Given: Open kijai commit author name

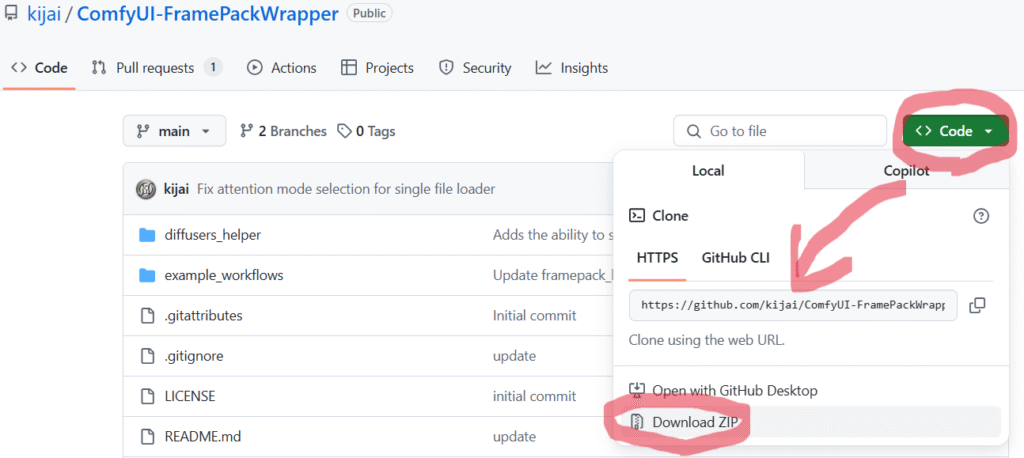Looking at the screenshot, I should [x=176, y=189].
